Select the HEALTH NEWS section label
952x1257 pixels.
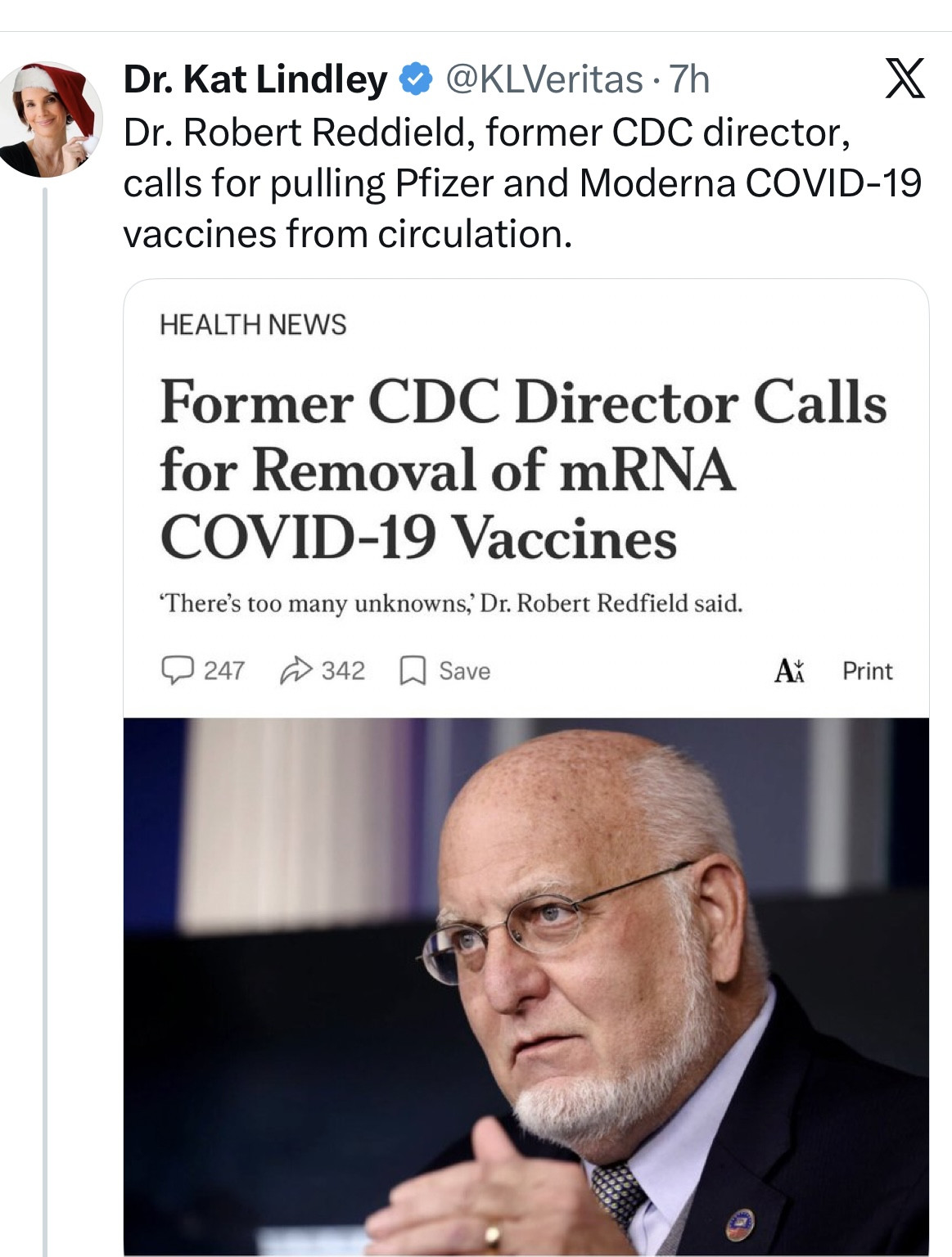coord(253,325)
